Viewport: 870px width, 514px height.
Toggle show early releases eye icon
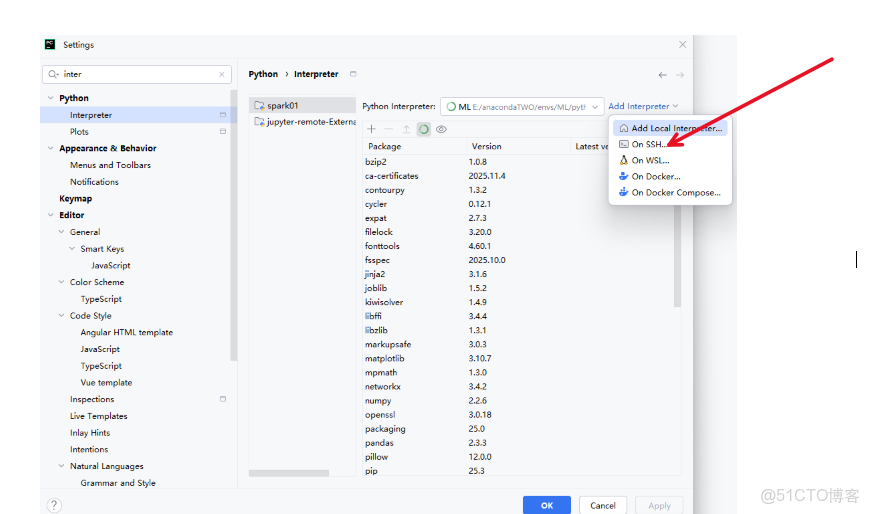441,129
